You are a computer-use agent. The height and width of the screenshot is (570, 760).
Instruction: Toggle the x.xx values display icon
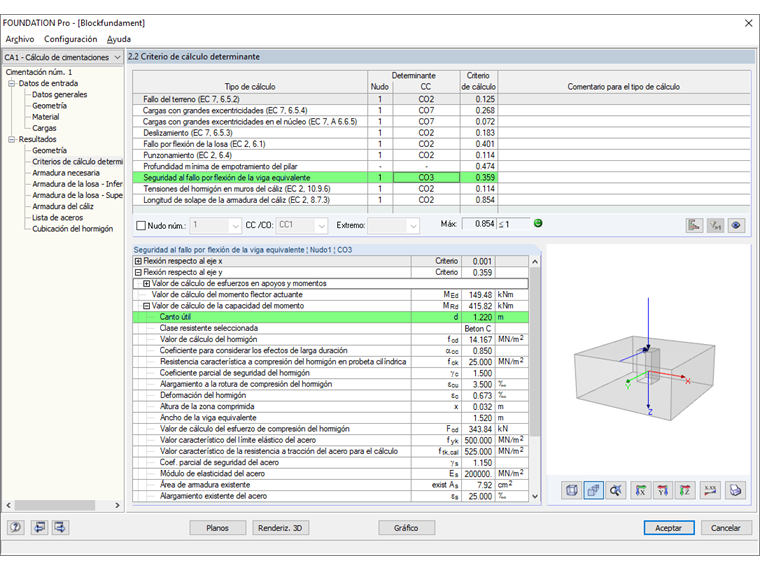coord(710,491)
